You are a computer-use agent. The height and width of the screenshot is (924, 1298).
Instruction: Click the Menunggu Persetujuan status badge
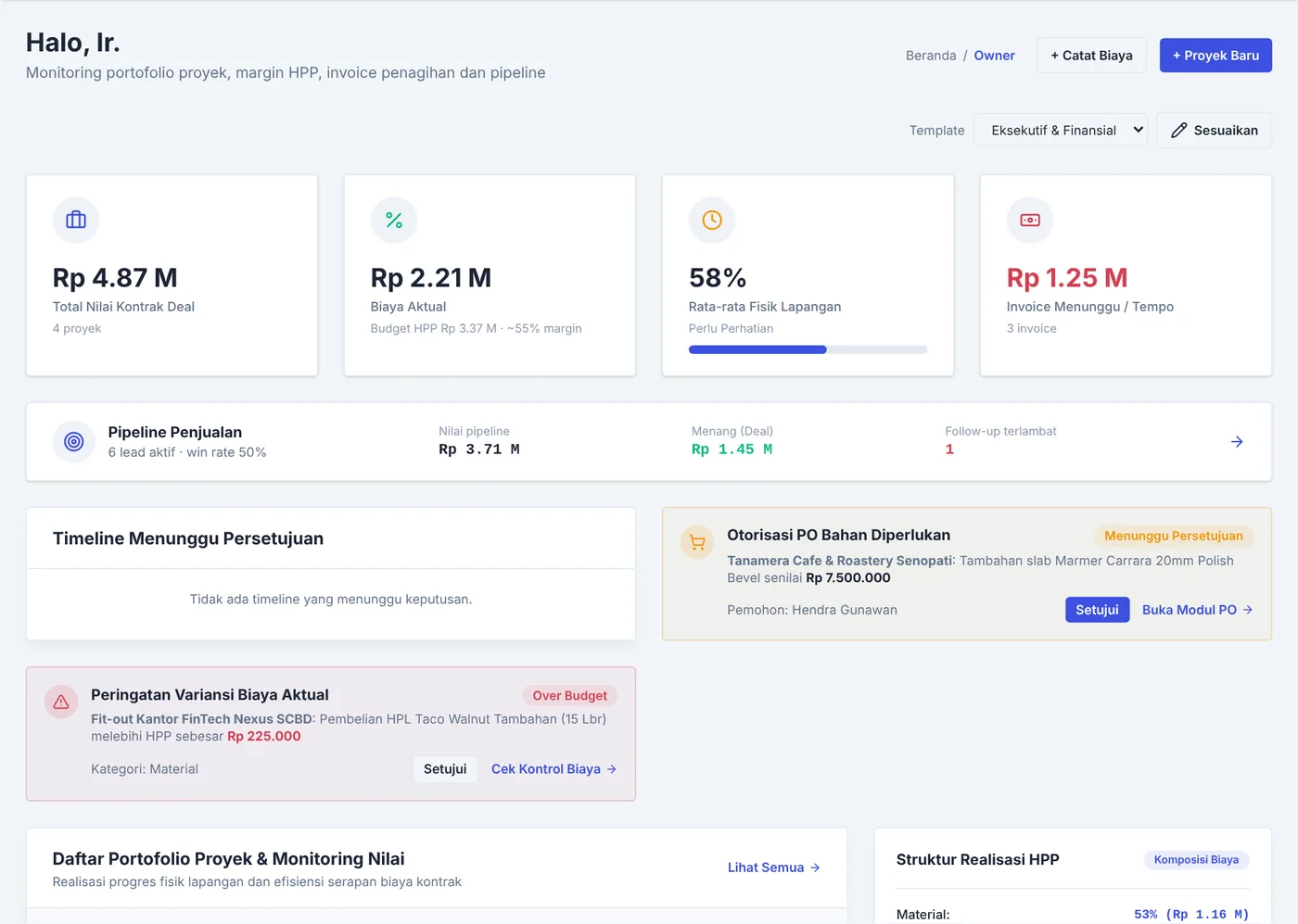point(1173,536)
